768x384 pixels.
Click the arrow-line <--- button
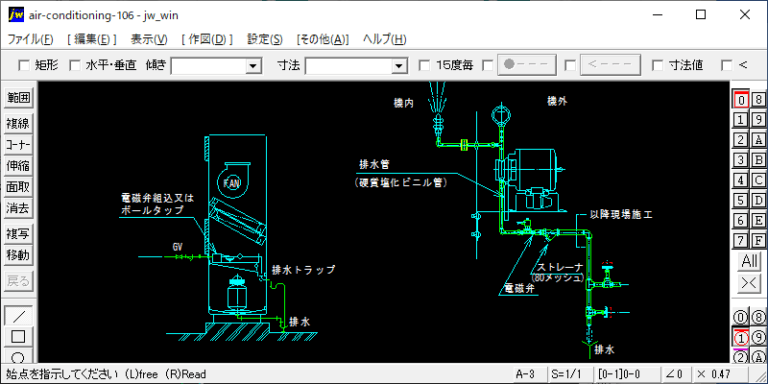[x=610, y=65]
